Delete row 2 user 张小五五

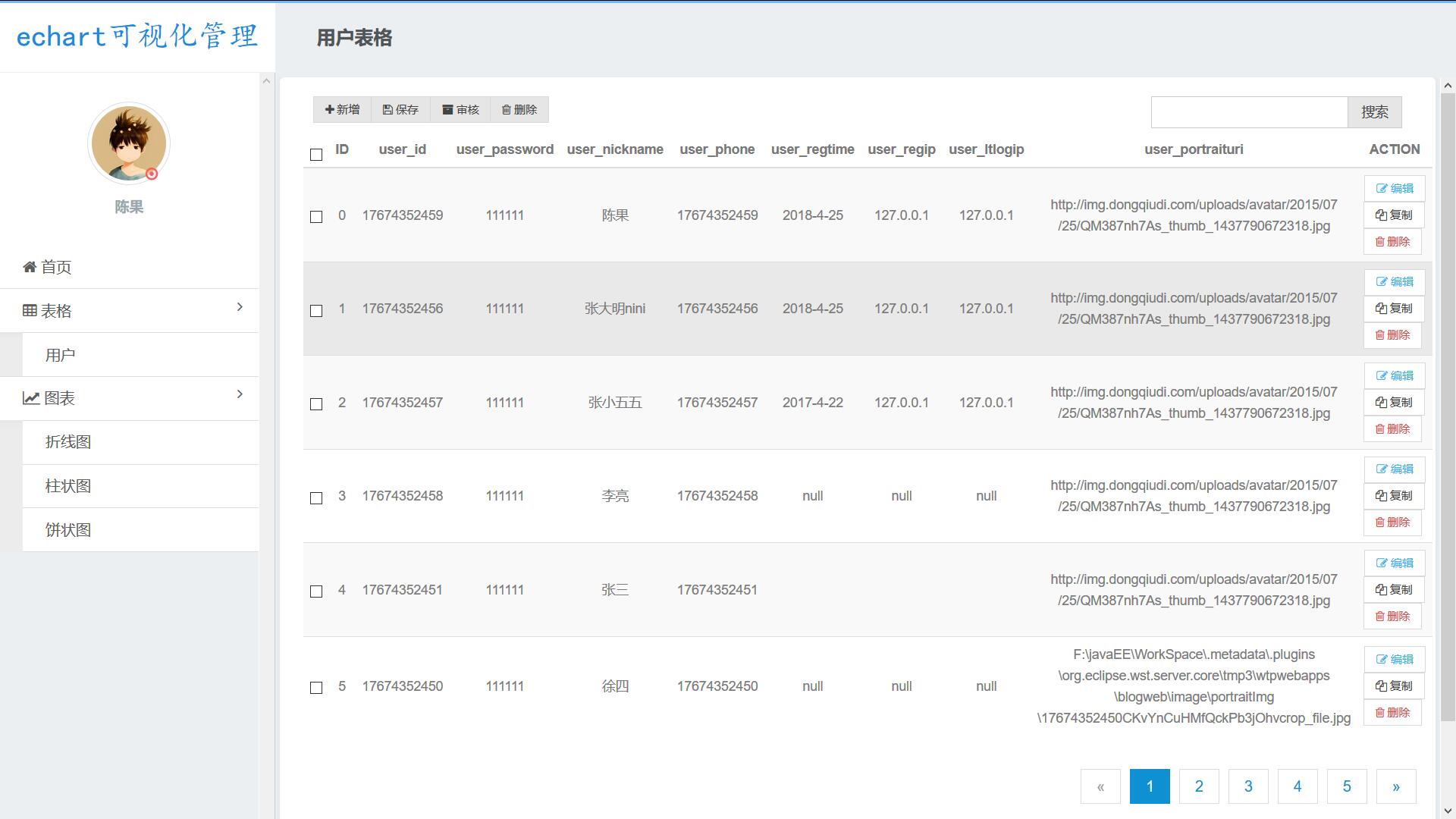click(1392, 429)
